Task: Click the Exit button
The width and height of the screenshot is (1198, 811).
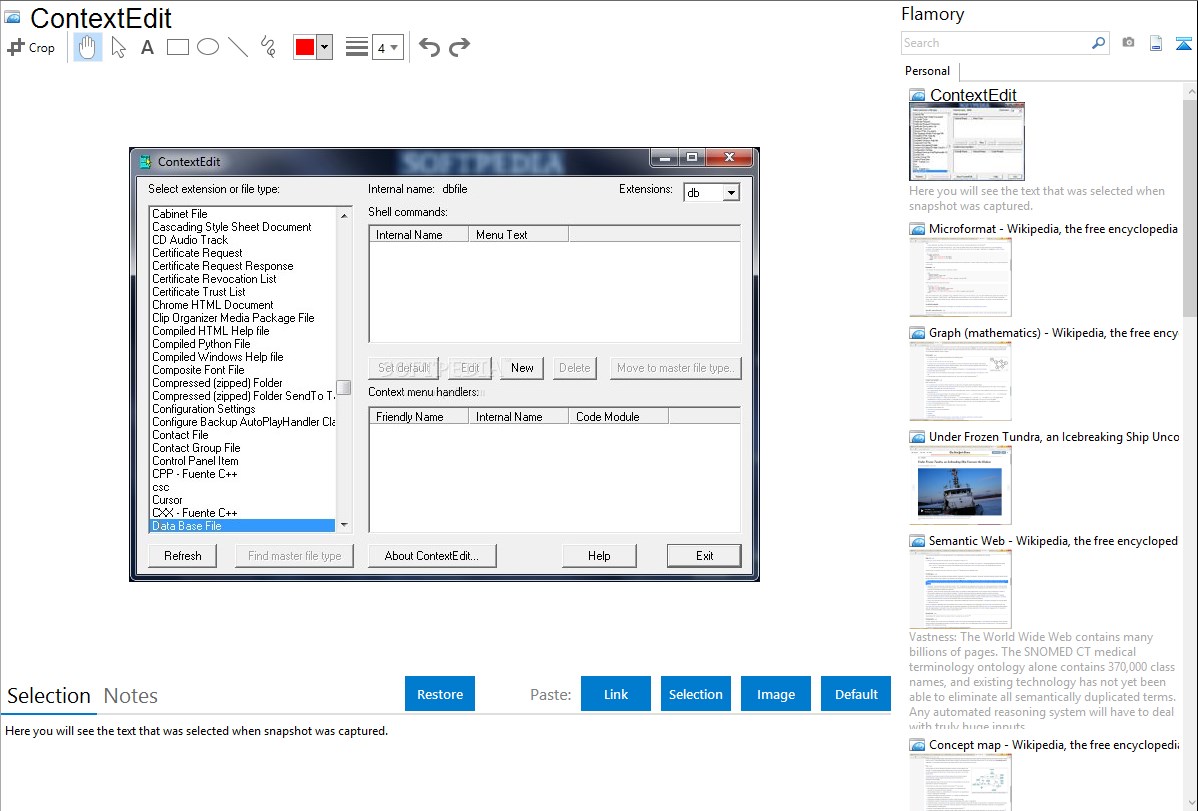Action: tap(704, 556)
